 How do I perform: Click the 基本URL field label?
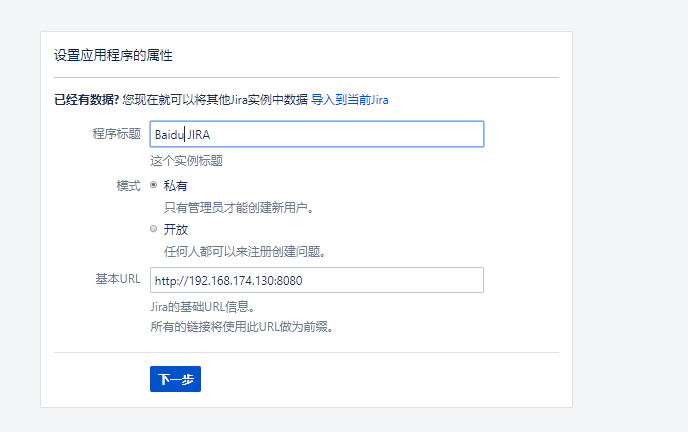(118, 279)
